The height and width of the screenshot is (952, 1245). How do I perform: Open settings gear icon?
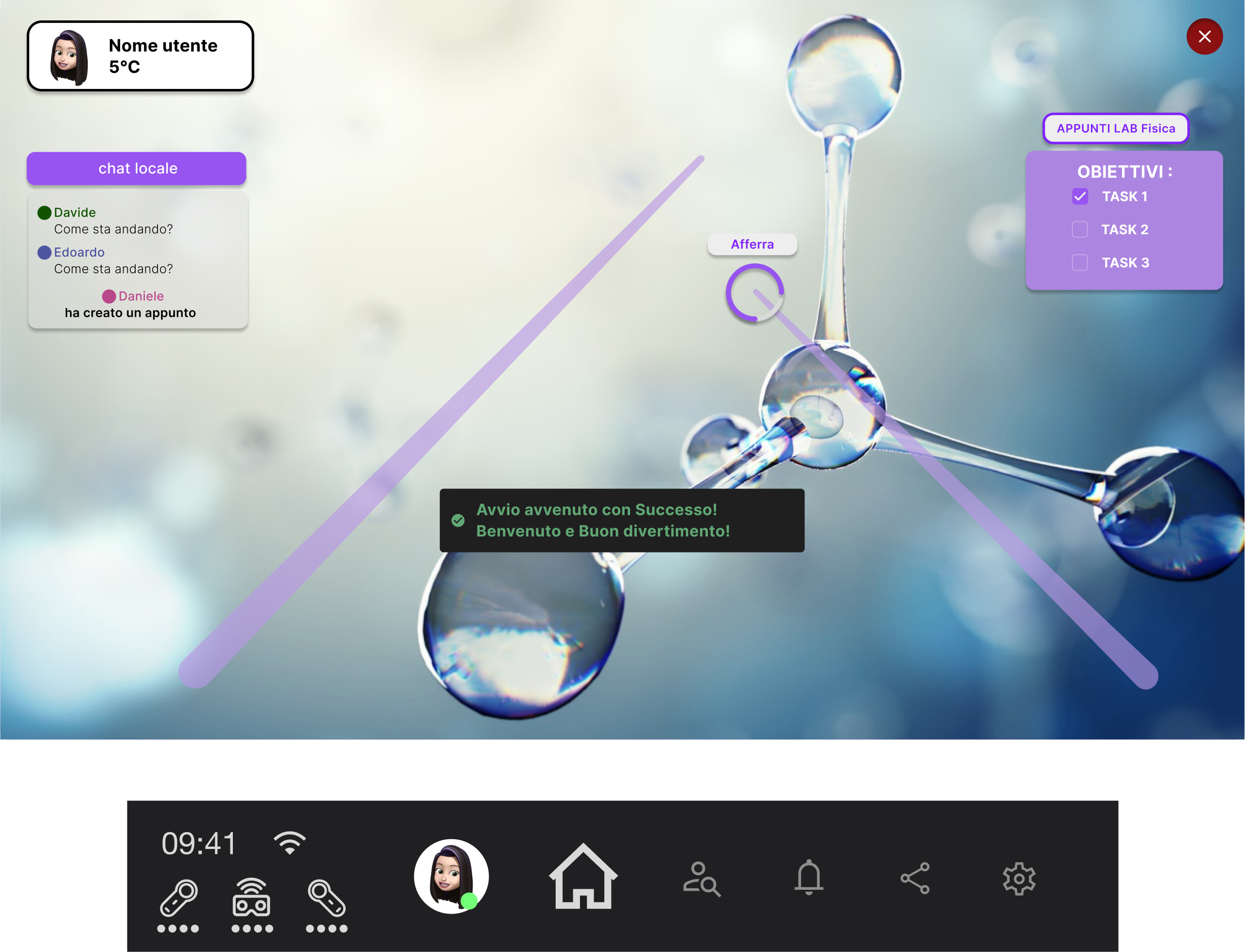(1019, 879)
